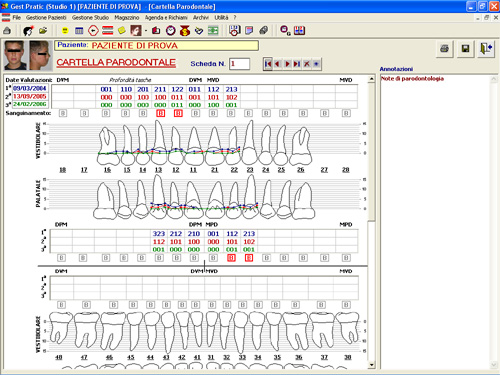This screenshot has width=500, height=375.
Task: Save the chart with floppy disk button
Action: click(465, 49)
